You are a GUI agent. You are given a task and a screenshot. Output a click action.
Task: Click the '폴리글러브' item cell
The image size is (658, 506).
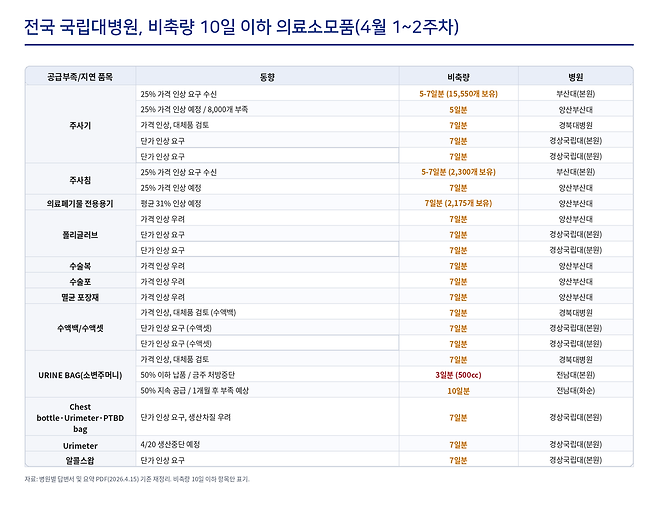80,235
